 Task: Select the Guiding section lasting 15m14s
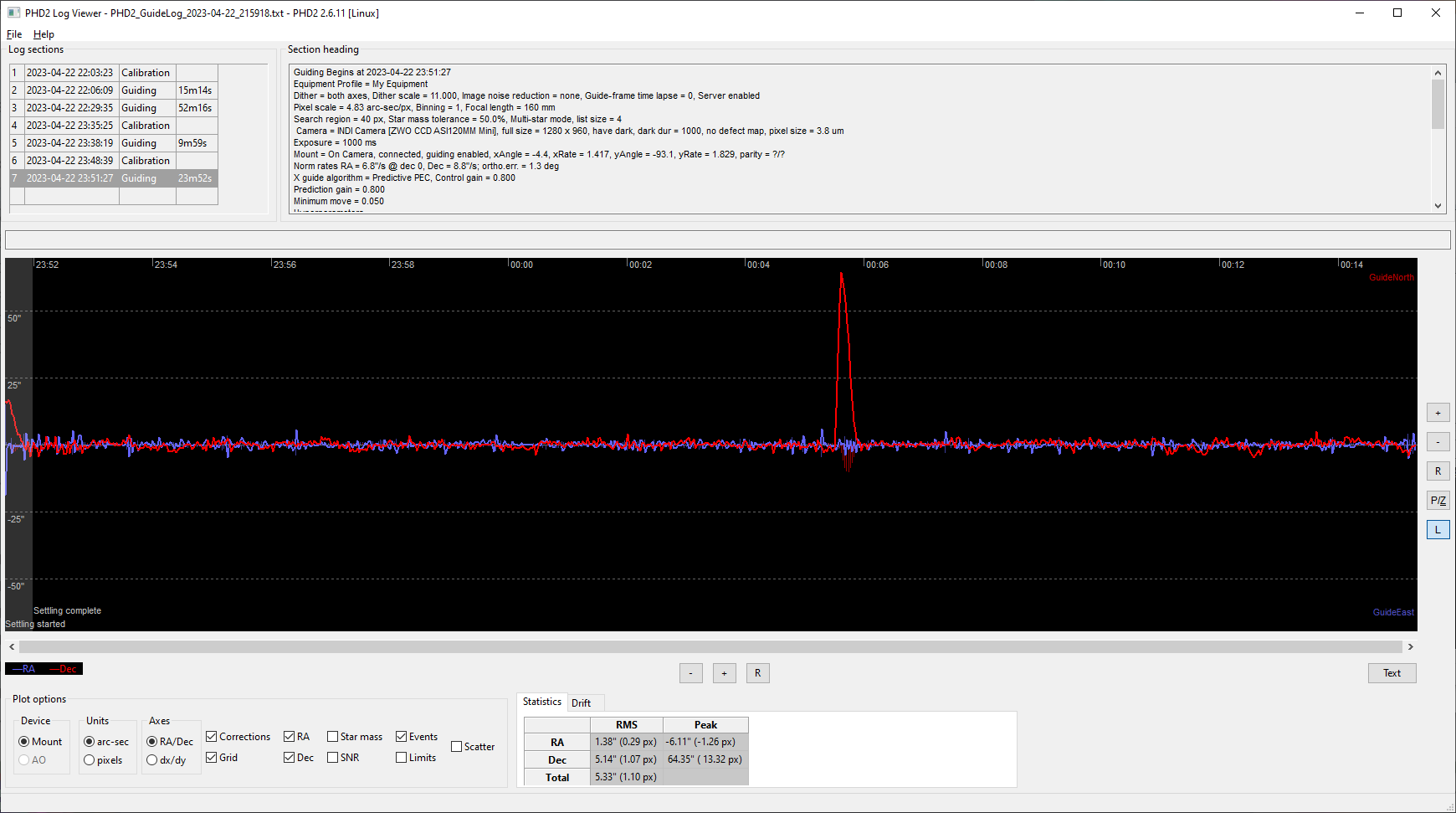coord(114,90)
